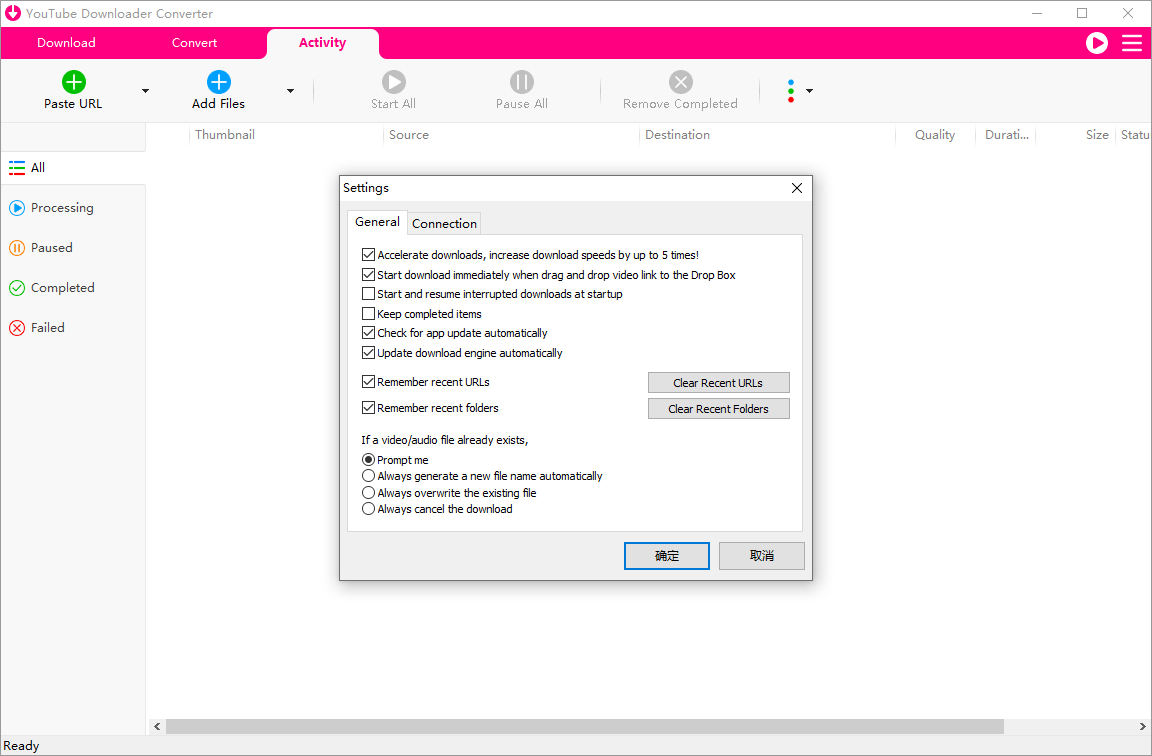Switch to the Convert tab

[x=194, y=43]
